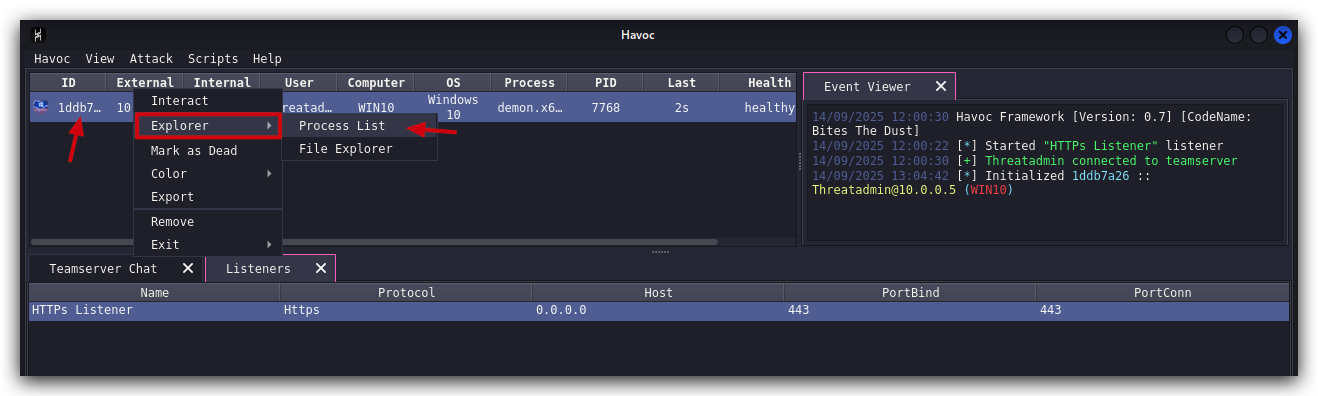
Task: Sort sessions by OS column header
Action: click(452, 83)
